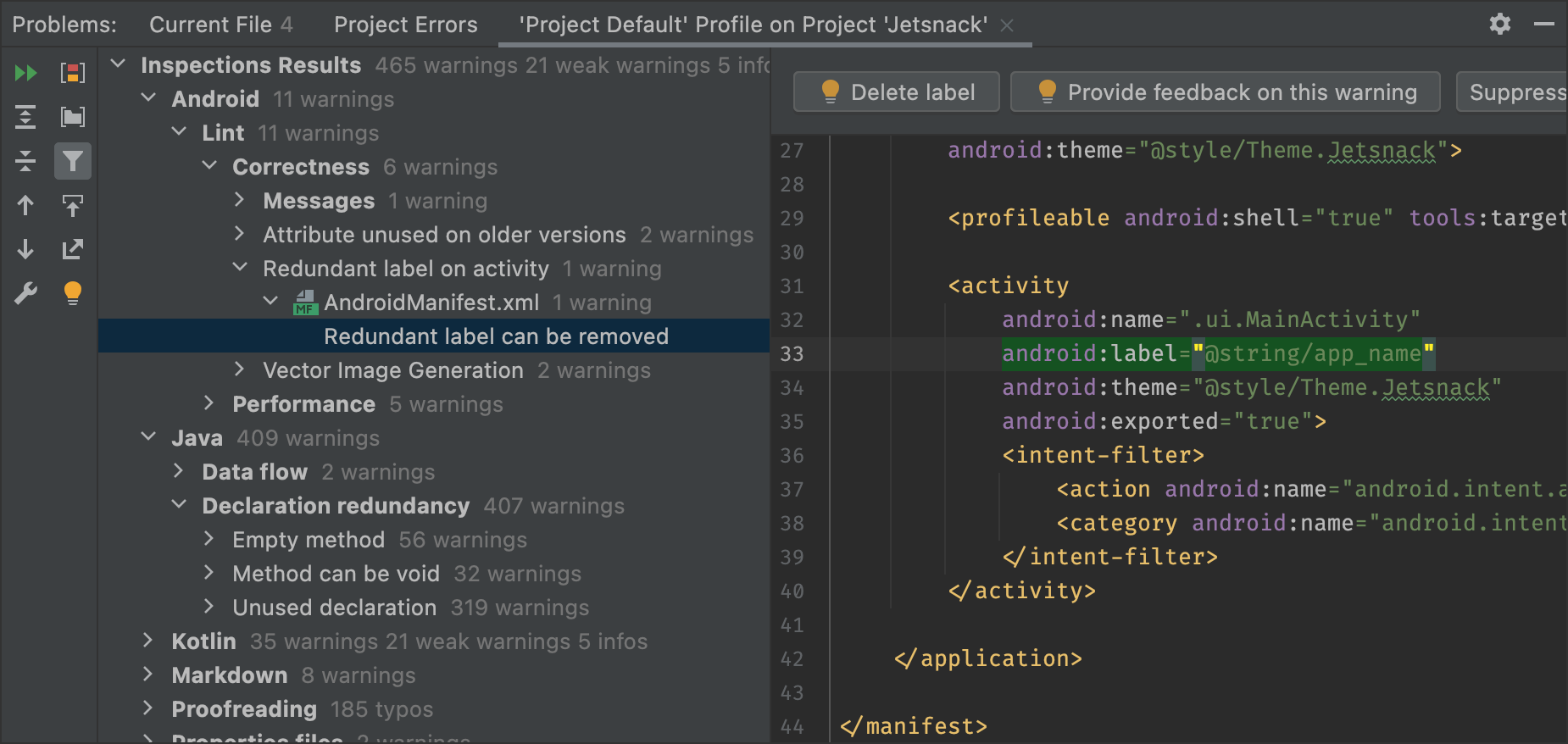Go to next problem with down arrow
This screenshot has width=1568, height=744.
pos(25,249)
